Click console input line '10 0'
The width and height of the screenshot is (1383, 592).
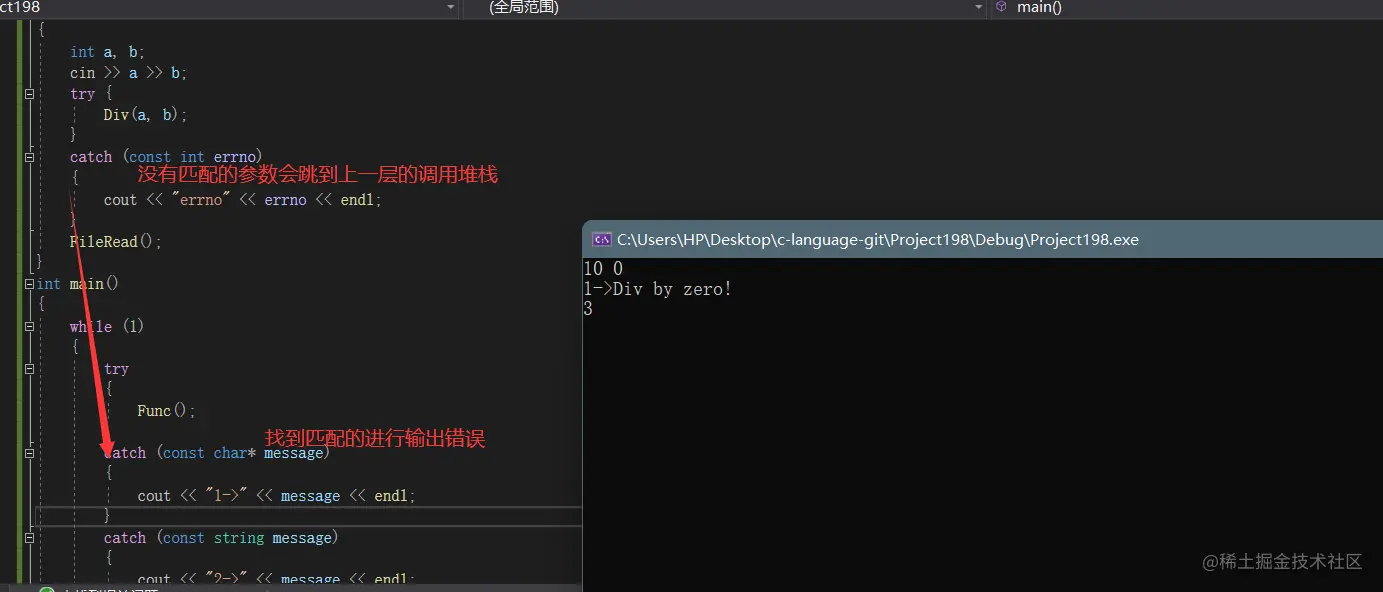point(603,269)
